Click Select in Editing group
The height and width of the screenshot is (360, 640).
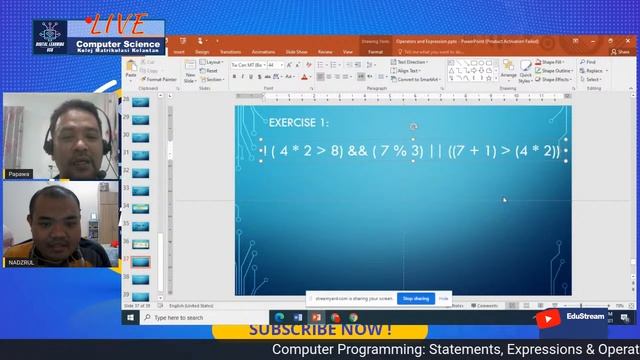tap(591, 79)
